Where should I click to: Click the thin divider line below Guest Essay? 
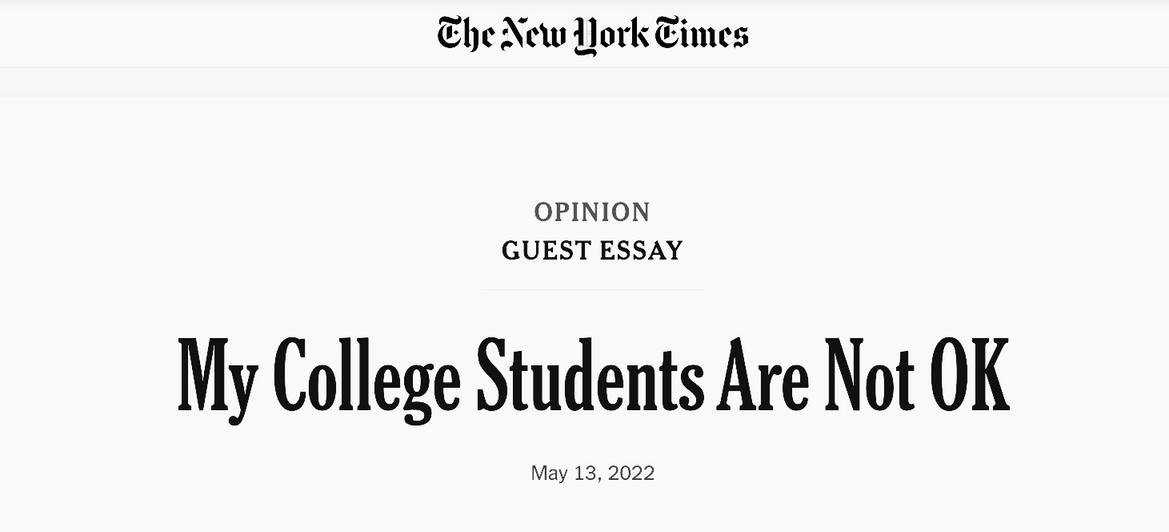(592, 290)
